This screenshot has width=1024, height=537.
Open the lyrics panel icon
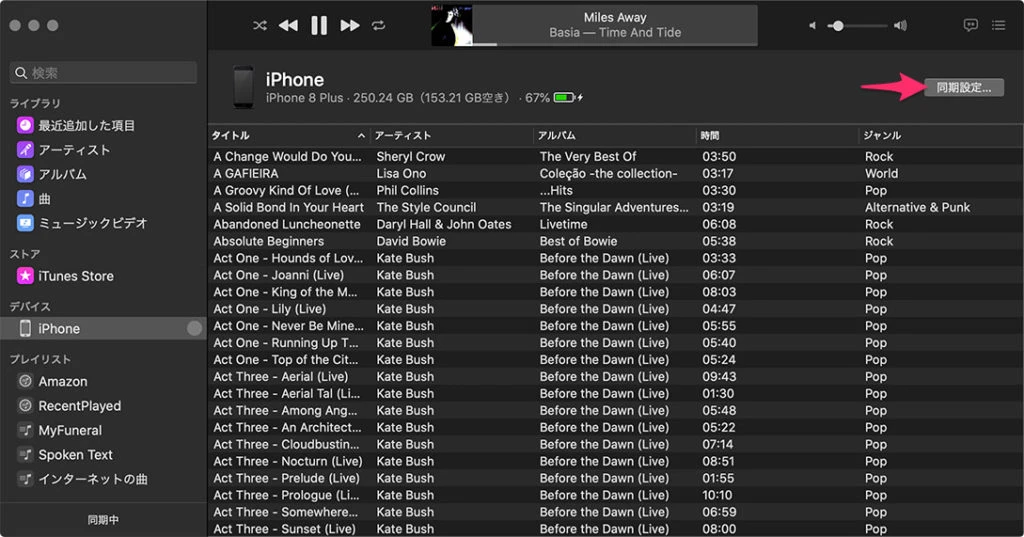(970, 25)
